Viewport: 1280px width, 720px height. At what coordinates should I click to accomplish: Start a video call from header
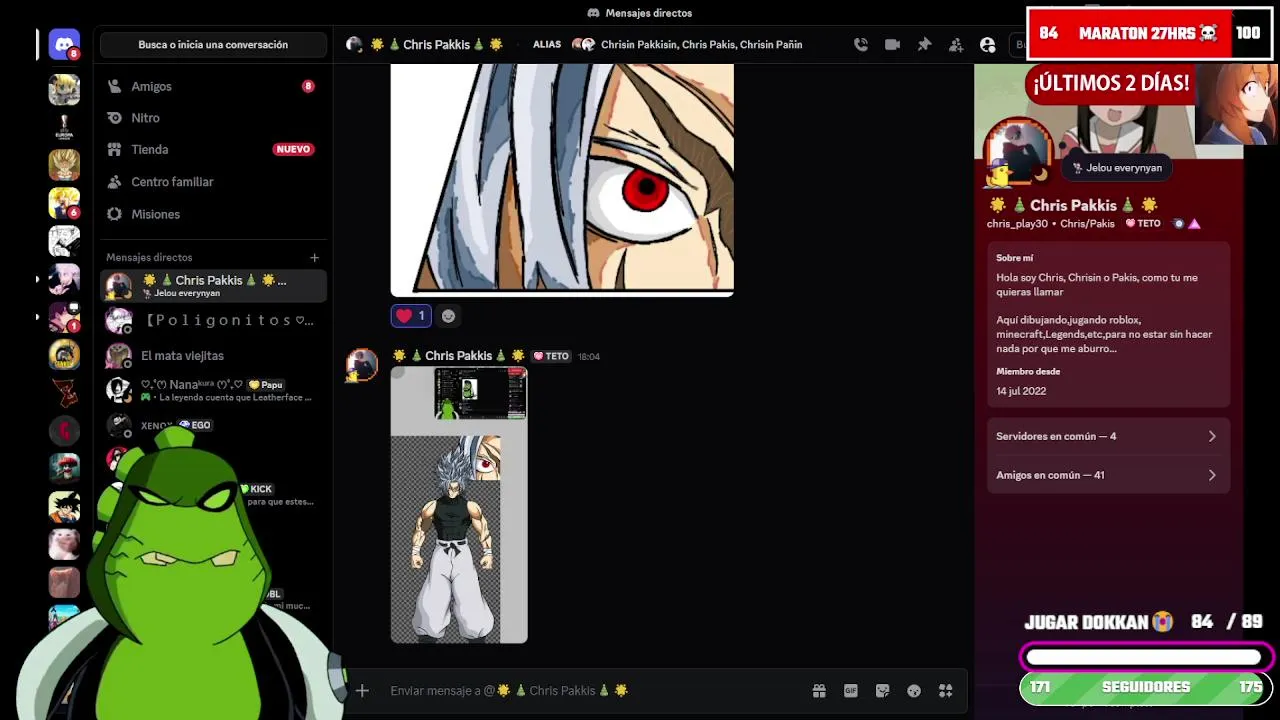click(893, 45)
